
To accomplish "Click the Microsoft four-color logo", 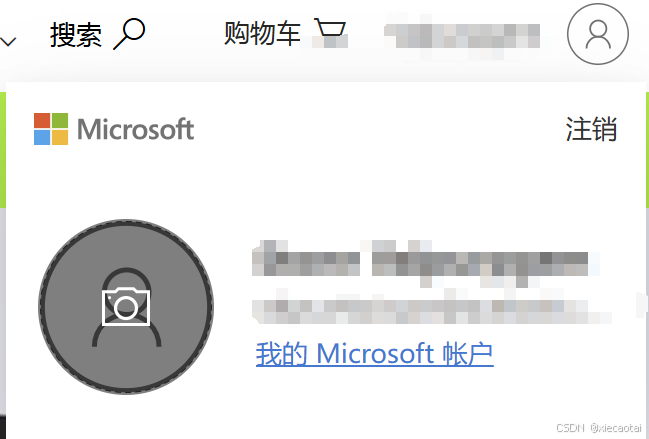I will click(x=51, y=129).
